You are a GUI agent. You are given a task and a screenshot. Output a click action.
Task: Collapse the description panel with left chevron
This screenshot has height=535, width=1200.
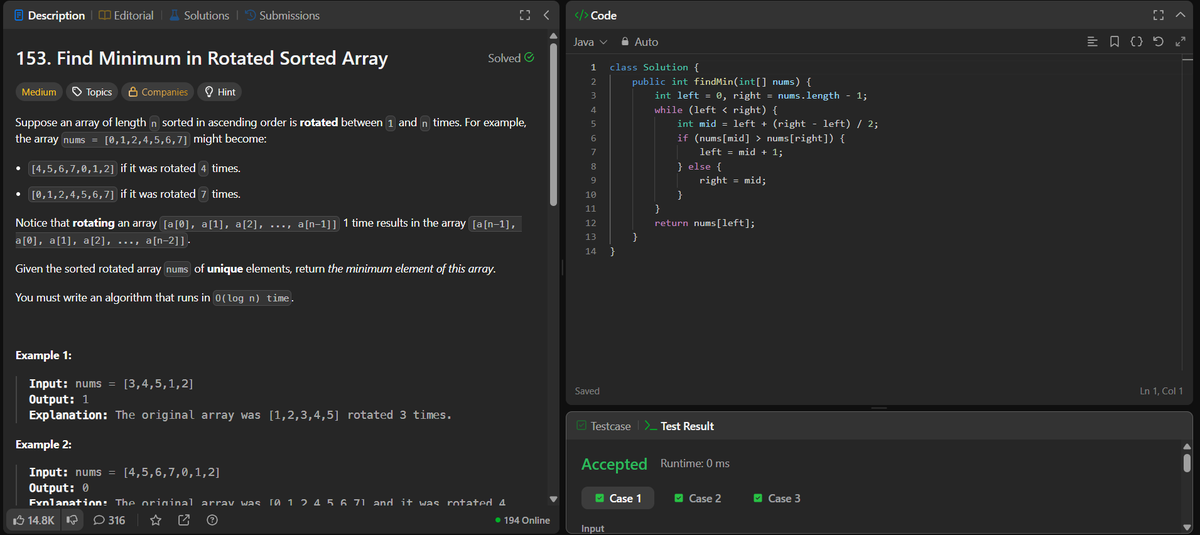click(546, 15)
